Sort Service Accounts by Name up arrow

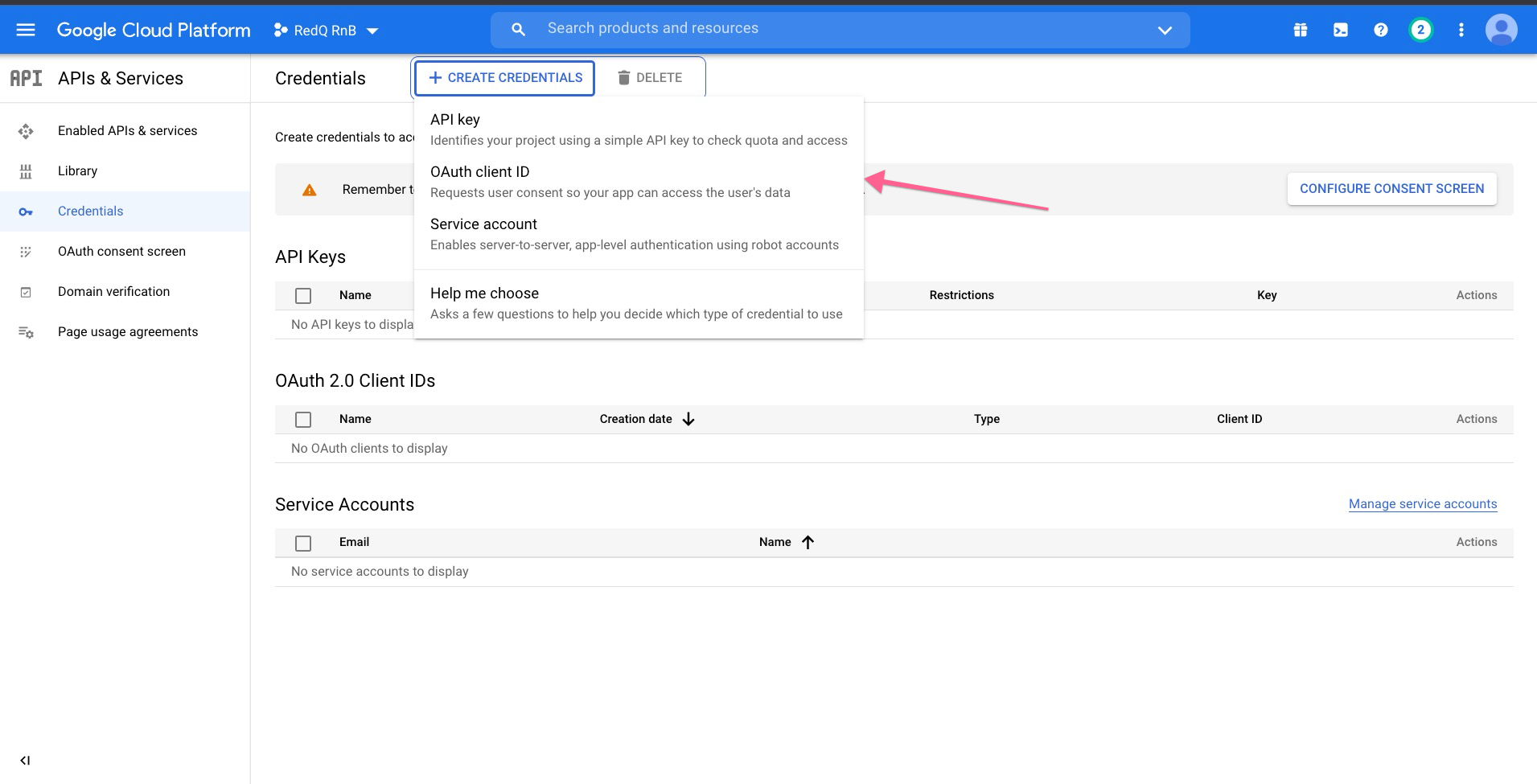(808, 542)
